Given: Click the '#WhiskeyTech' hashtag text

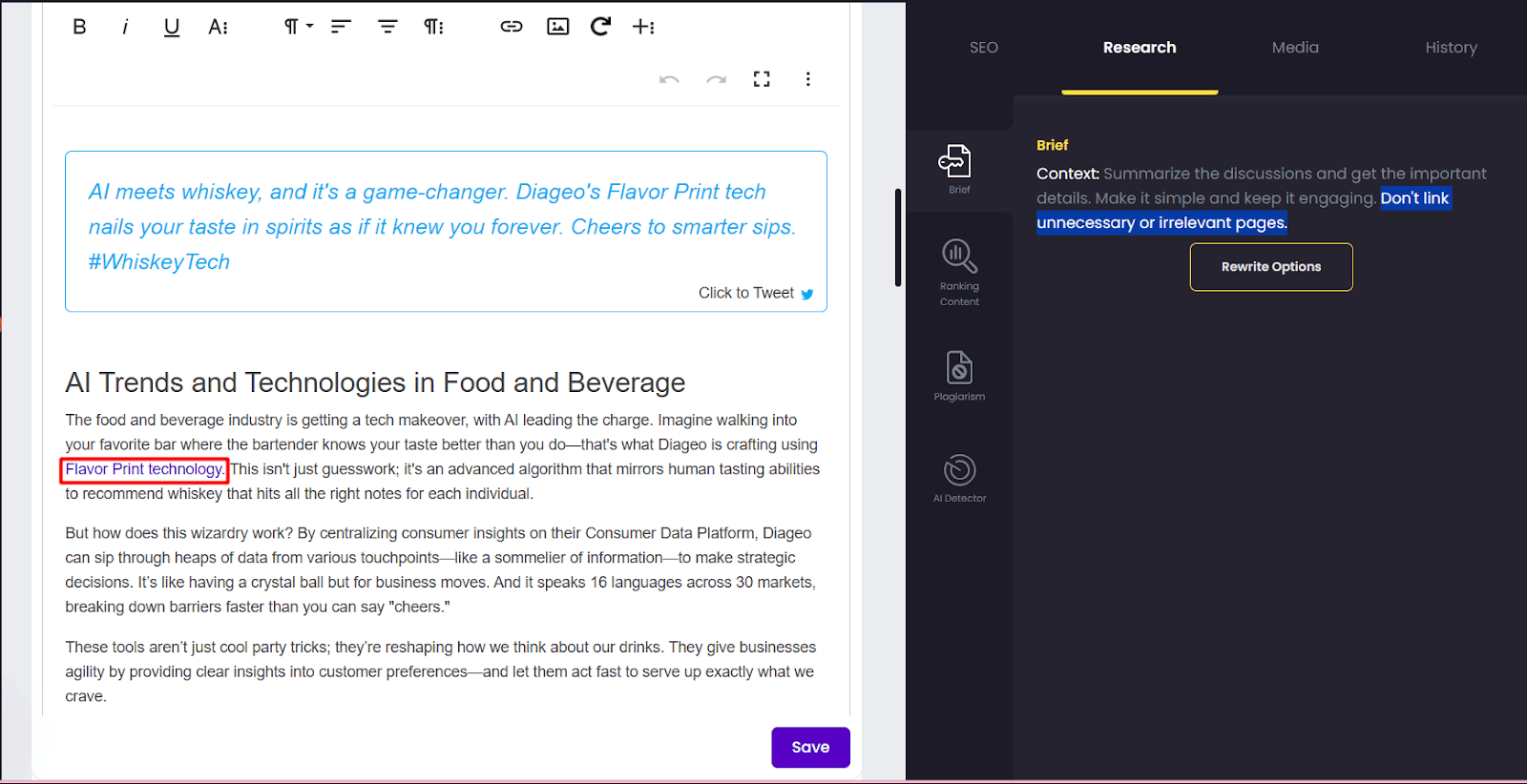Looking at the screenshot, I should coord(159,262).
